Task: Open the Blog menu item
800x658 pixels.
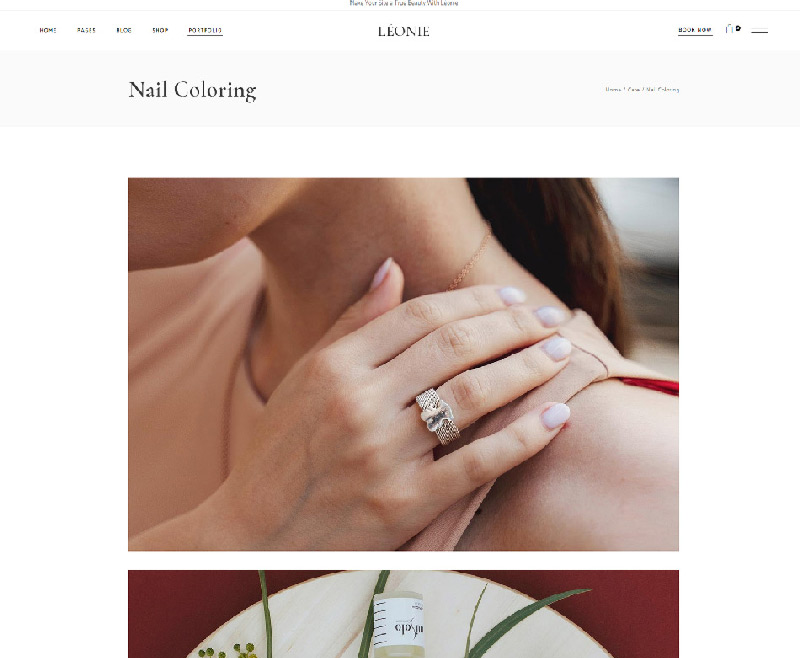Action: pos(124,31)
